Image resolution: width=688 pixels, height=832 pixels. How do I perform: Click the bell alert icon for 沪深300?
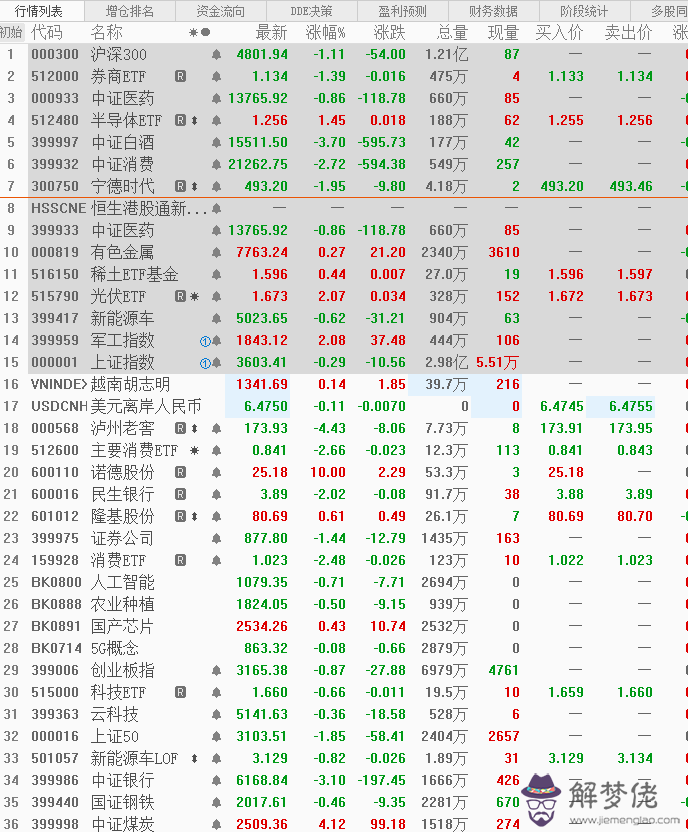[x=216, y=55]
